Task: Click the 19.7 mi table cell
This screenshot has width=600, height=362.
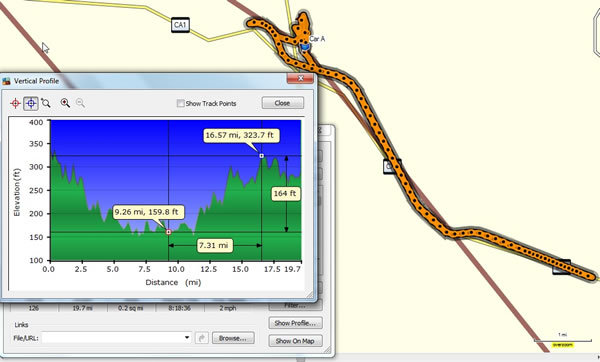Action: (x=82, y=308)
